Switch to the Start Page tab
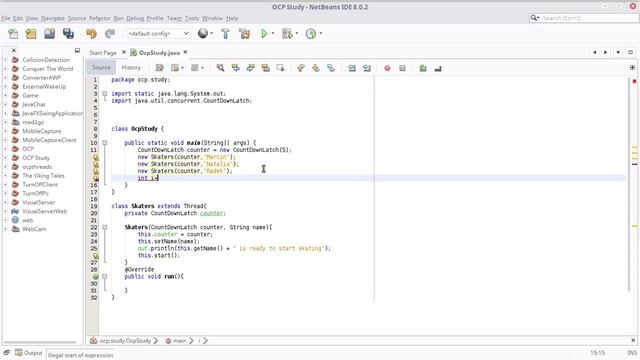 pyautogui.click(x=103, y=53)
